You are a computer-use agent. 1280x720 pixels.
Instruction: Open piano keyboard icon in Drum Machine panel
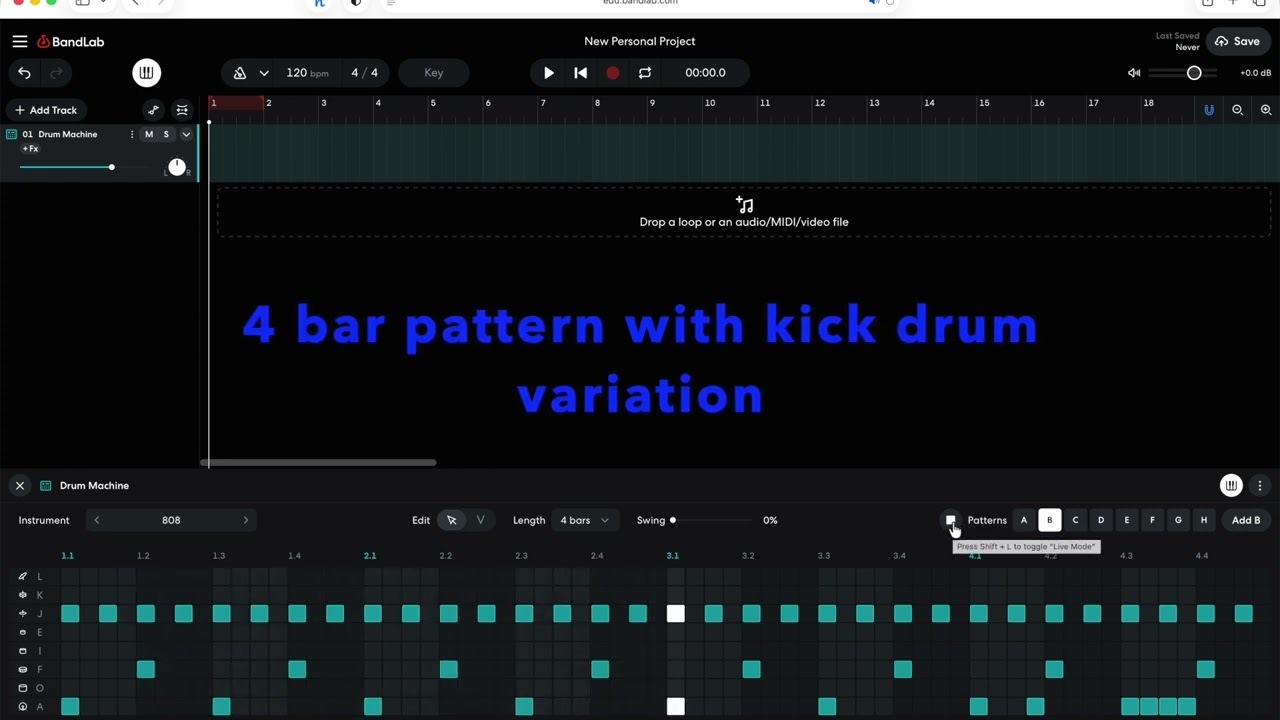point(1231,485)
